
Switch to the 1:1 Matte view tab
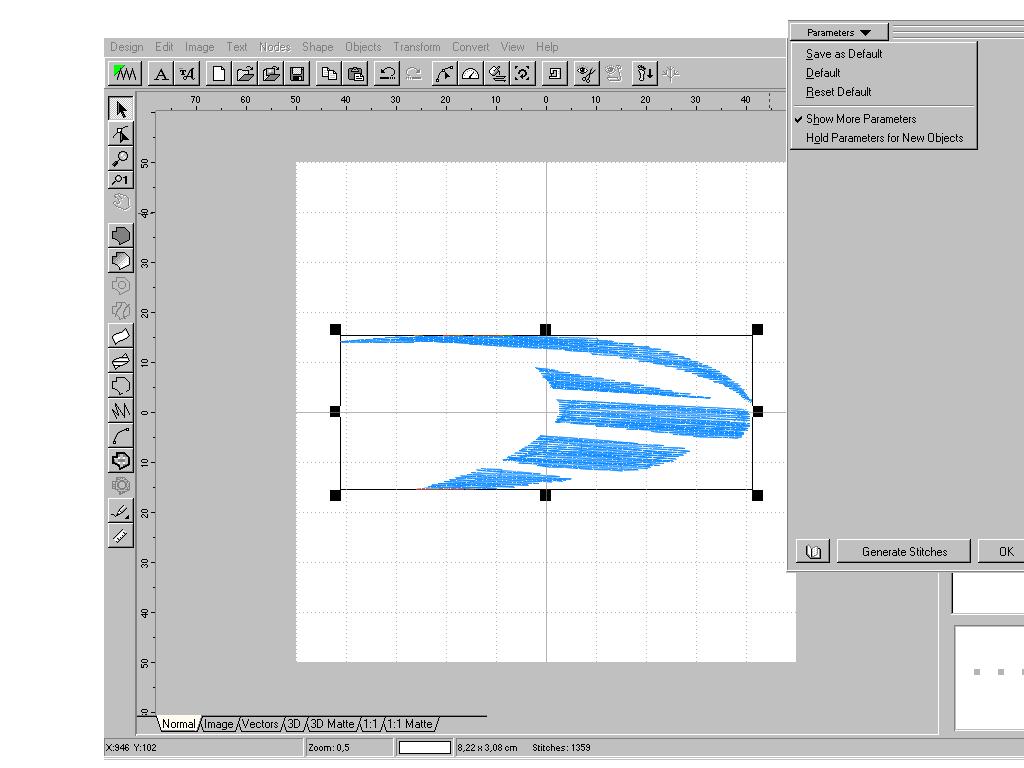tap(409, 724)
